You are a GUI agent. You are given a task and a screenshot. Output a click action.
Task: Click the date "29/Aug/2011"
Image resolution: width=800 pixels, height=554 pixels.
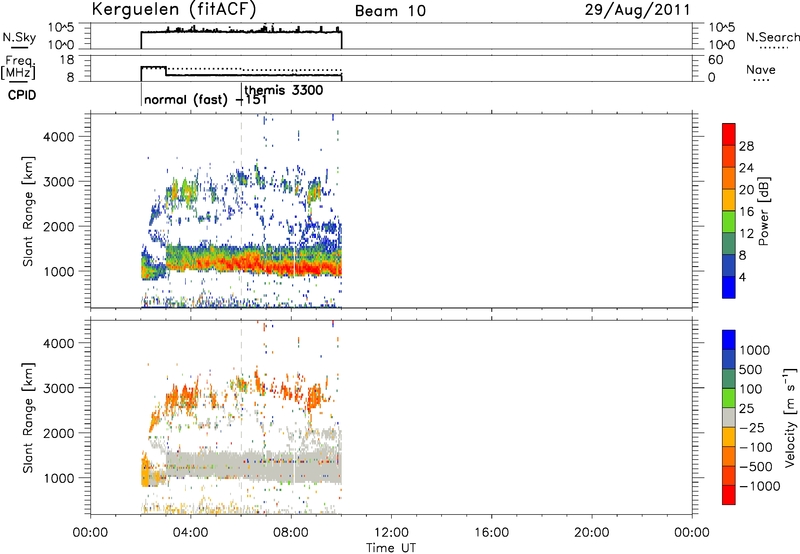click(x=637, y=10)
